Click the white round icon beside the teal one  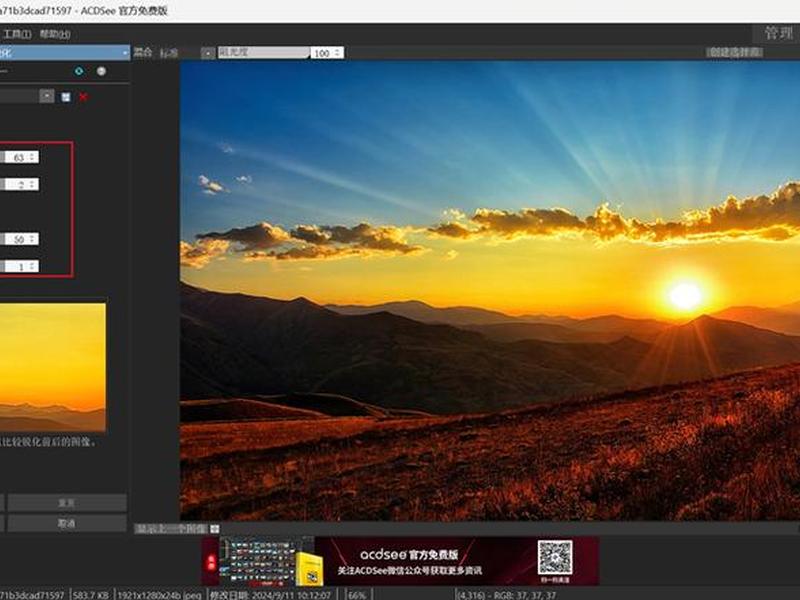pos(102,71)
